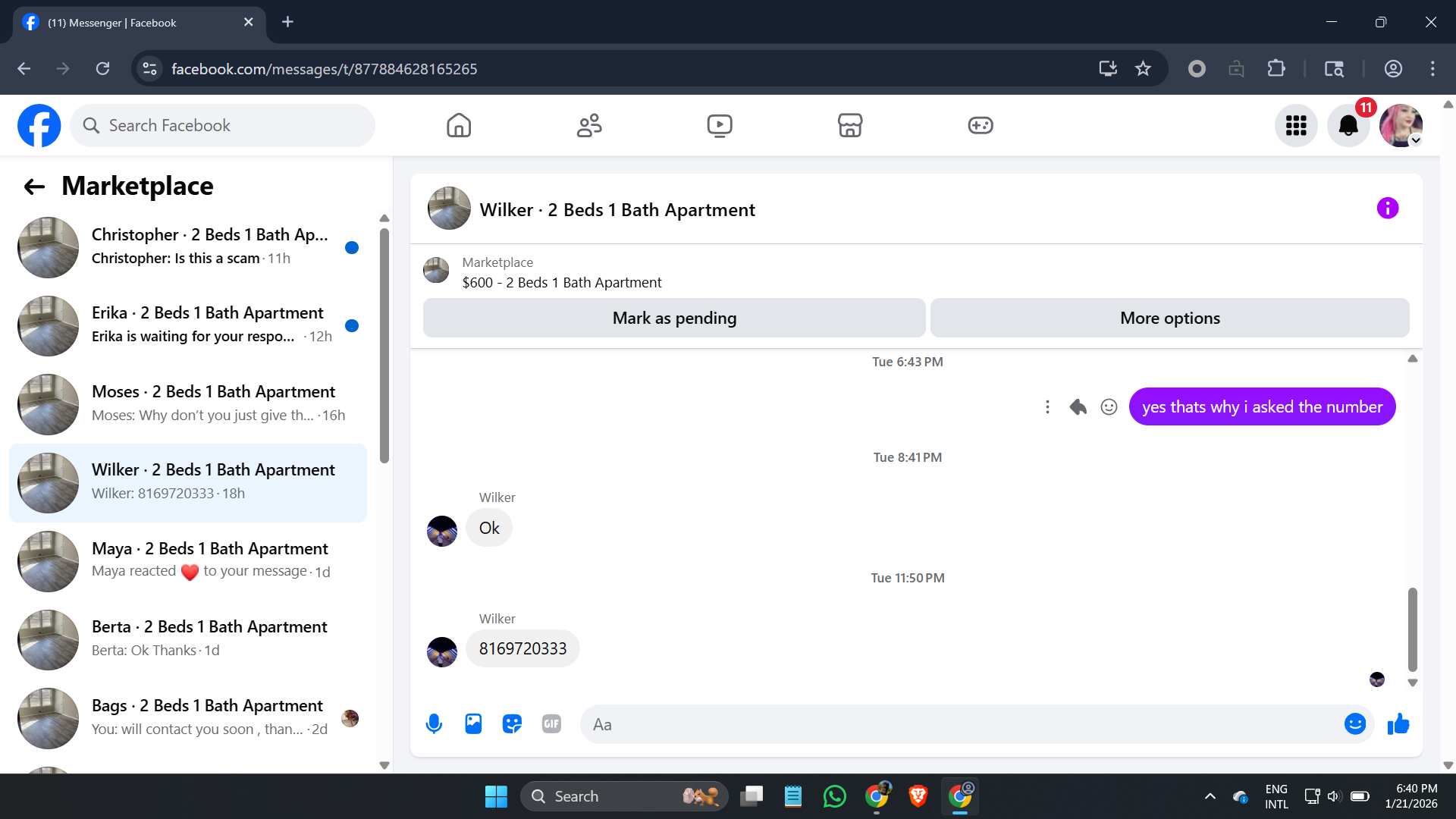React to the purple message with emoji

(1109, 407)
